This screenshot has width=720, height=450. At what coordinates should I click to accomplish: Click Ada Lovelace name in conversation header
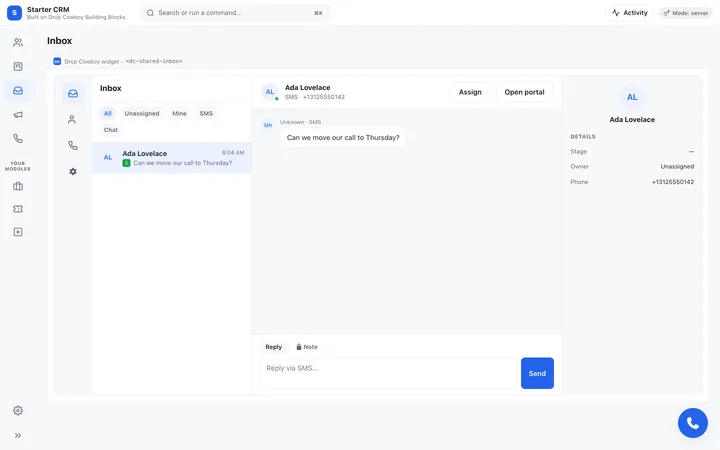308,87
